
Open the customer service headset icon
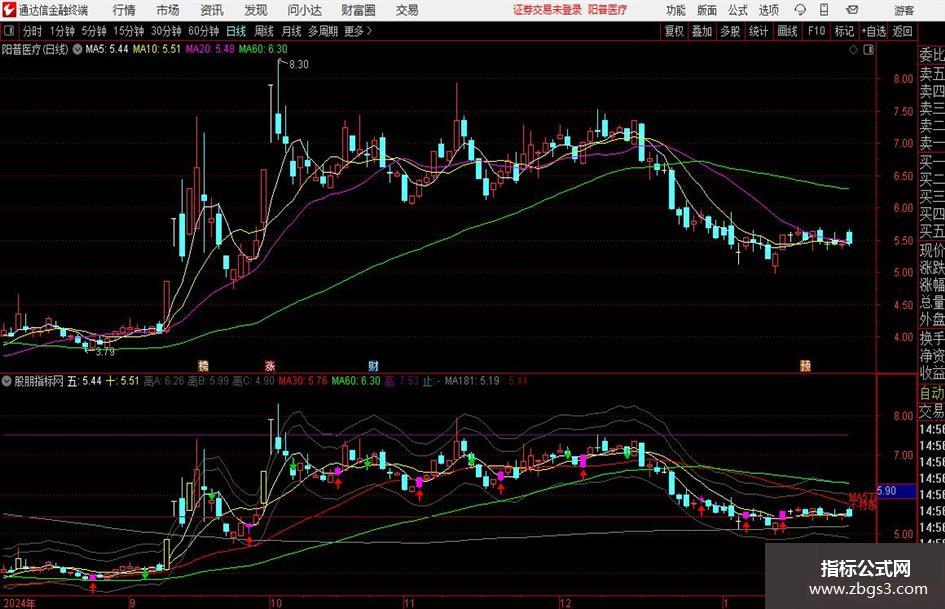pos(800,10)
